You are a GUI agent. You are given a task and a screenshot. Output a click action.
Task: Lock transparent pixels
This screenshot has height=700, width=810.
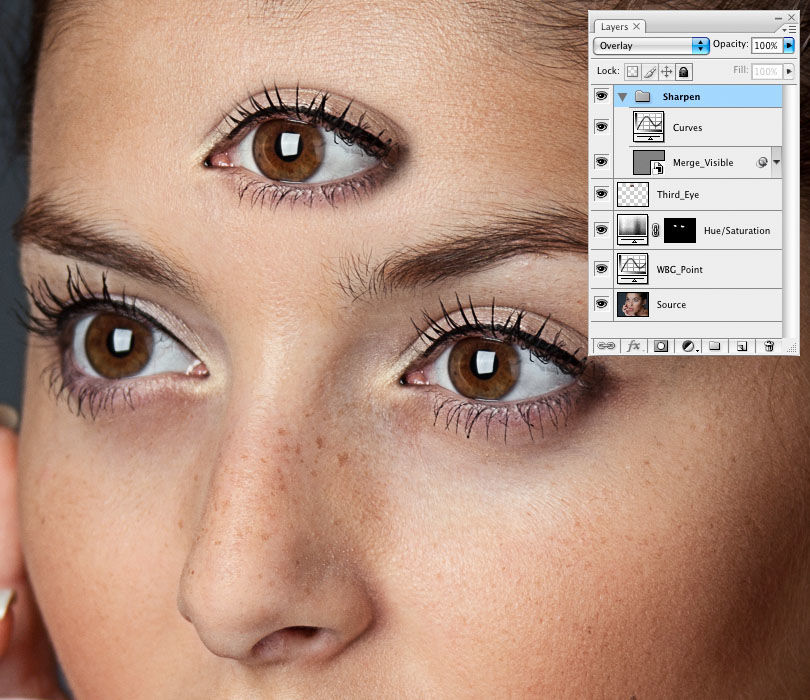click(x=632, y=72)
